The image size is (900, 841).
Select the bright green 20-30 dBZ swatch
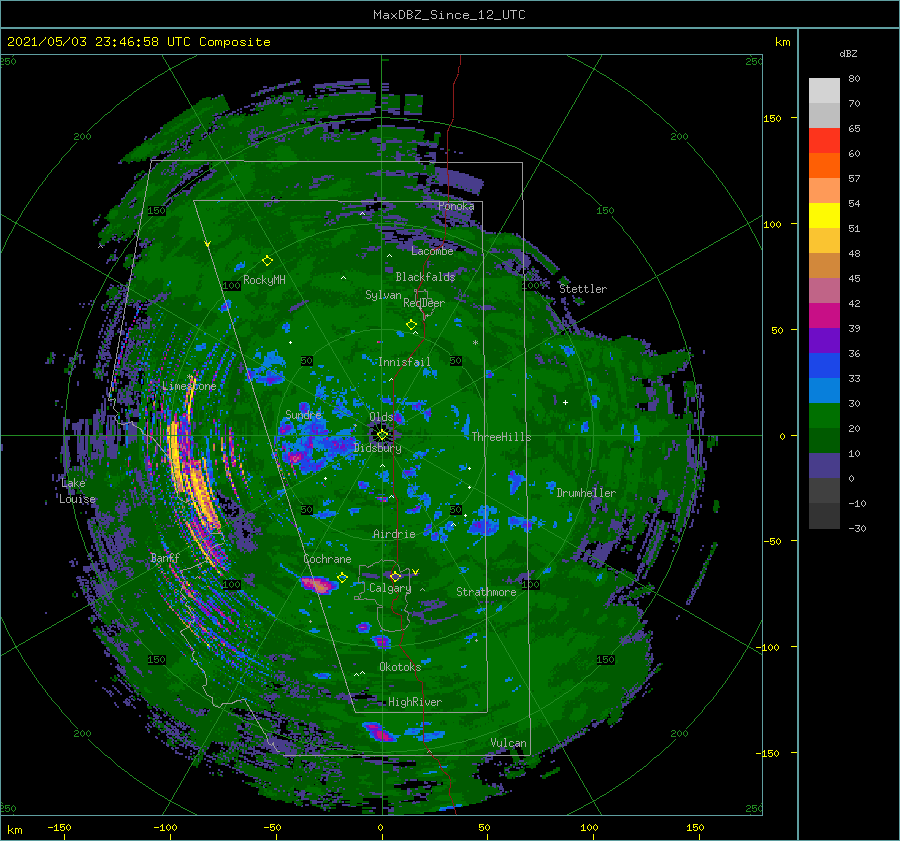(x=824, y=416)
